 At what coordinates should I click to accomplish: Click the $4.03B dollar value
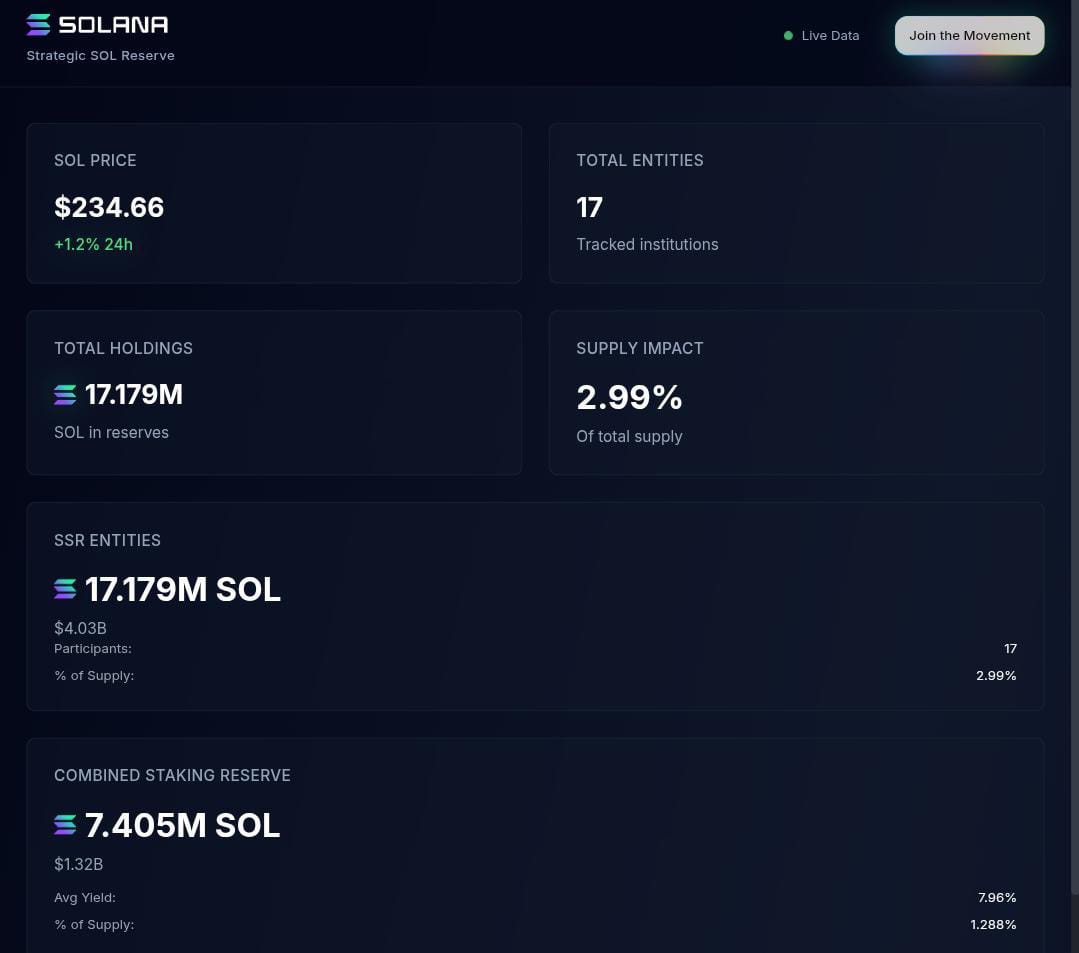click(x=80, y=628)
